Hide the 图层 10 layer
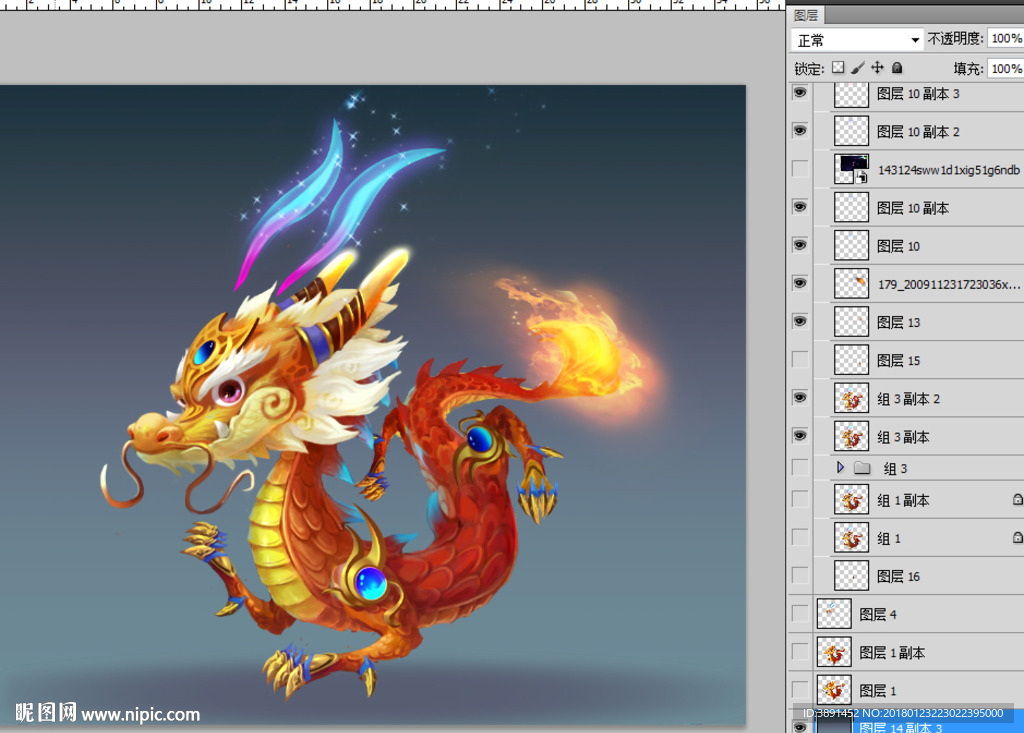The width and height of the screenshot is (1024, 733). (800, 245)
